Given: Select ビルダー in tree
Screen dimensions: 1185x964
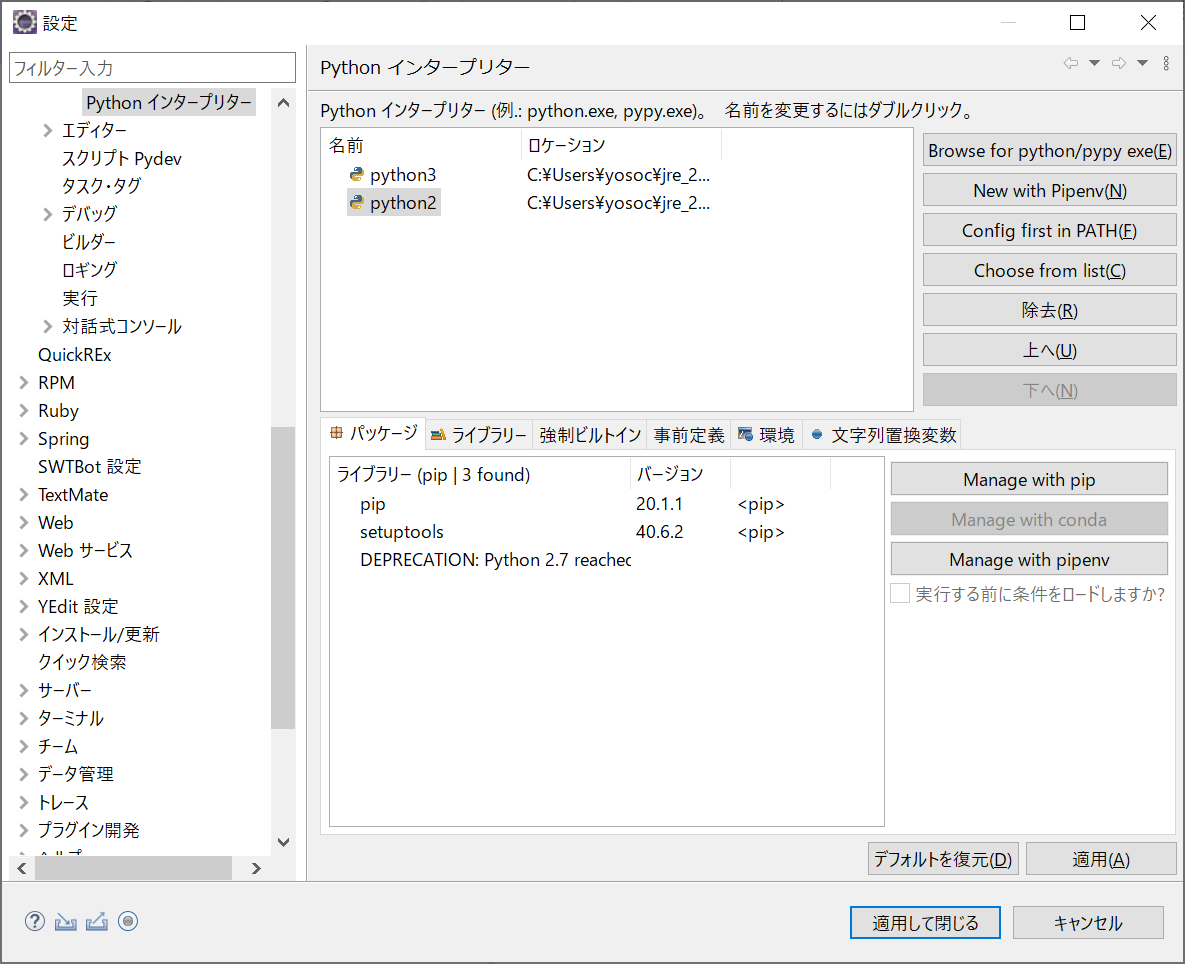Looking at the screenshot, I should (x=88, y=242).
